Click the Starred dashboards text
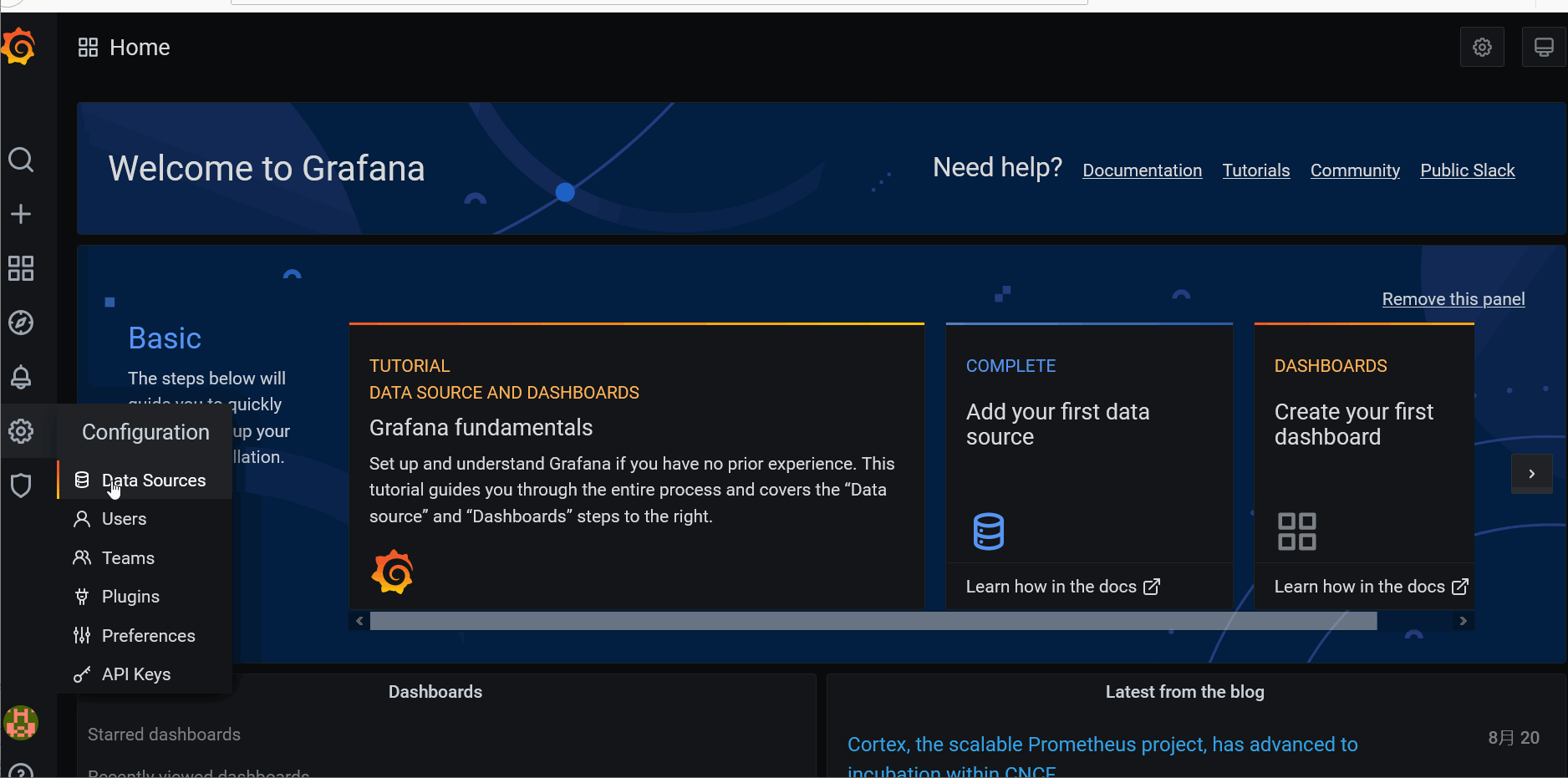1568x778 pixels. (164, 735)
